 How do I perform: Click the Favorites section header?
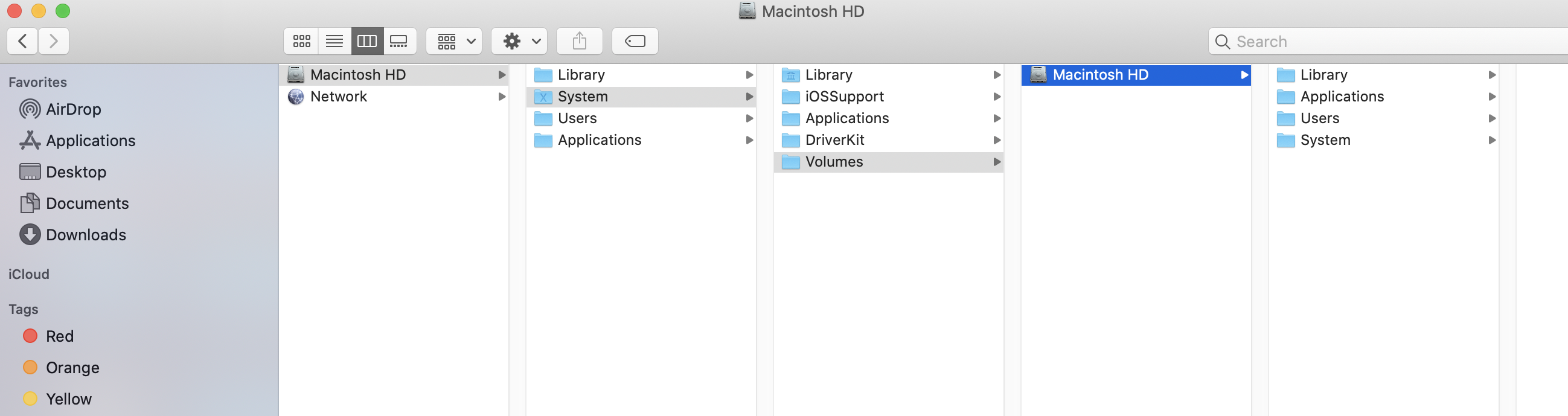pos(38,82)
